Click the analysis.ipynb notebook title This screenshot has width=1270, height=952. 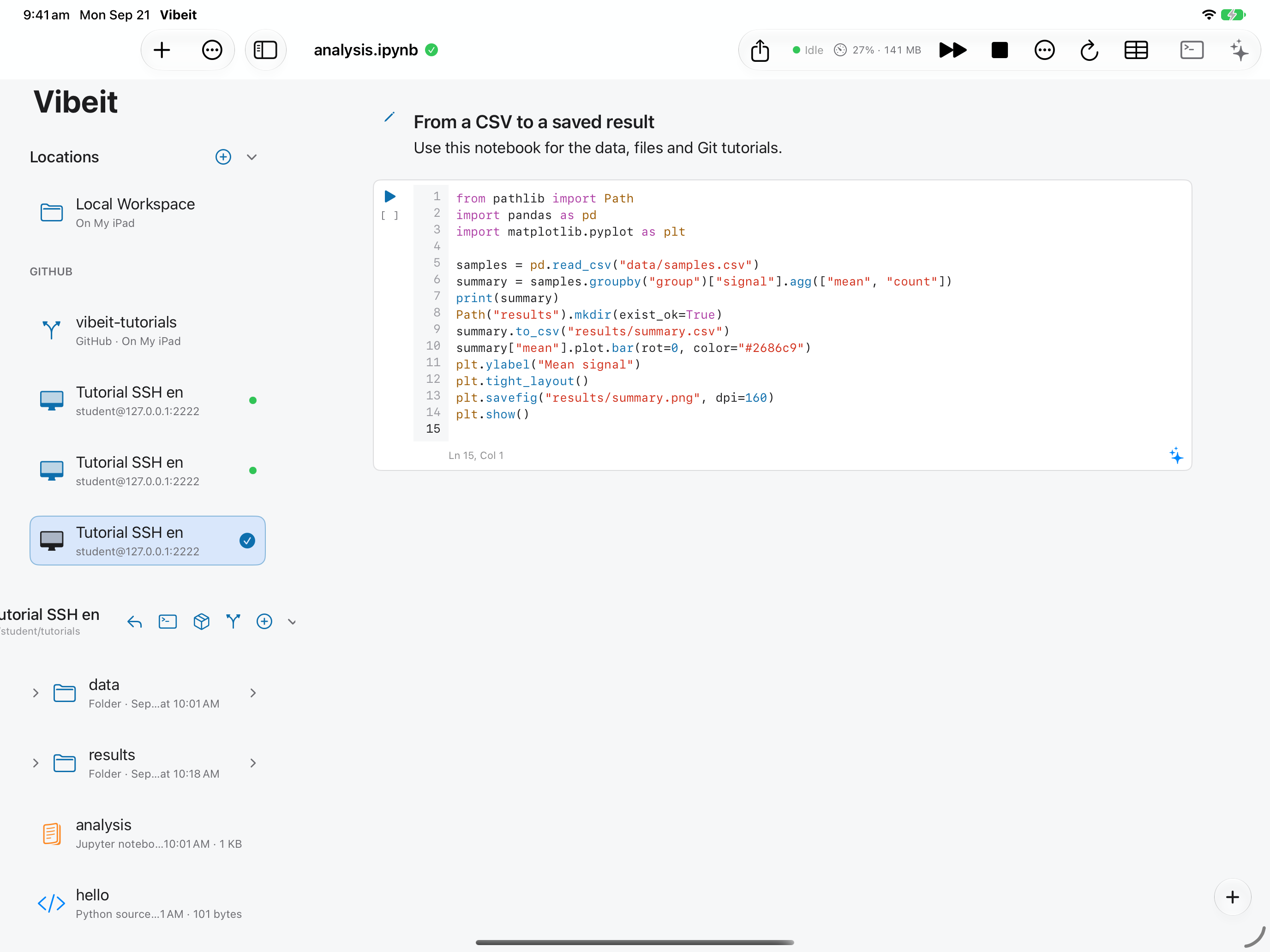[366, 50]
